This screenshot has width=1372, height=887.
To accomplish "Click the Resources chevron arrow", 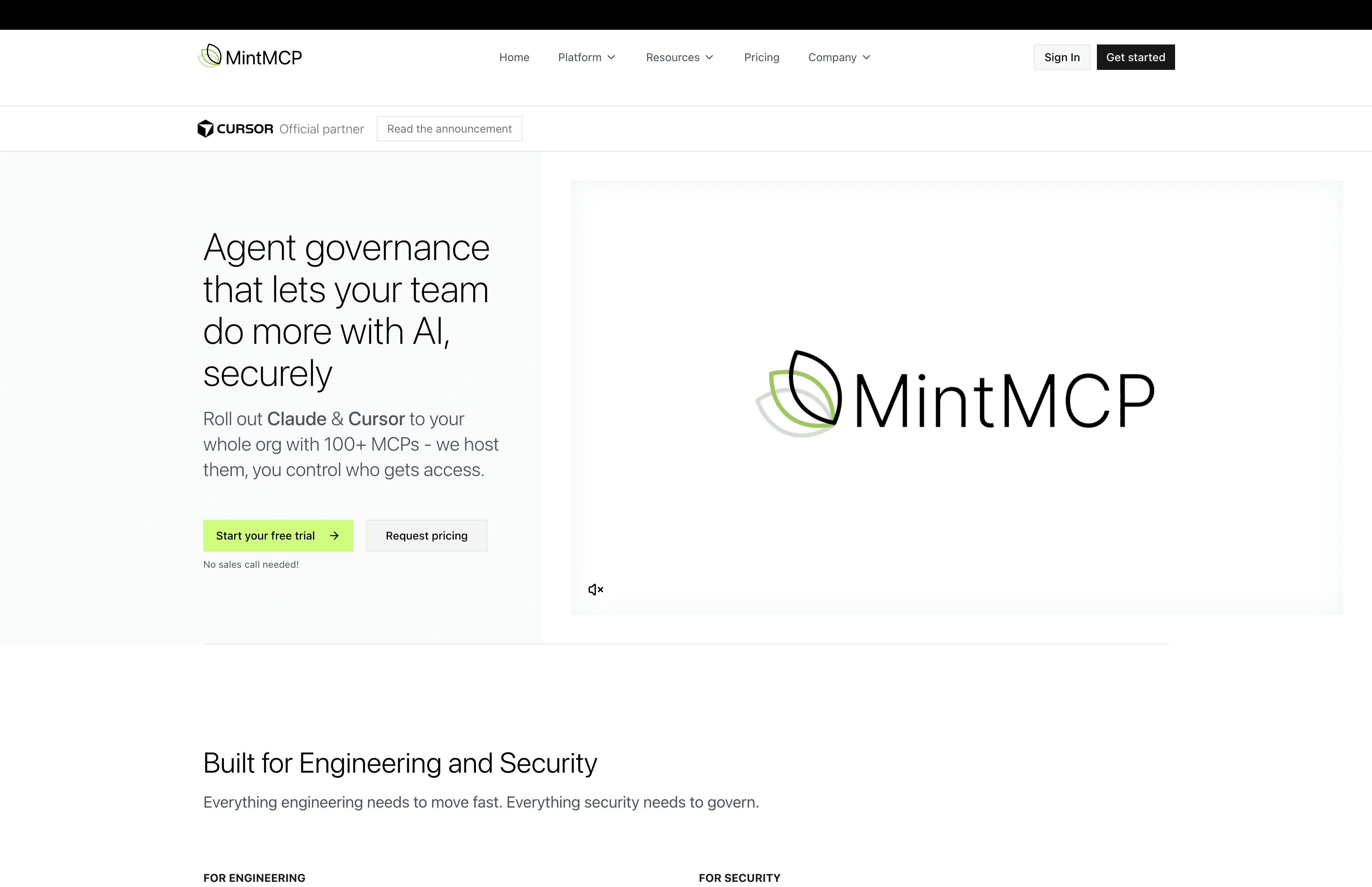I will pos(709,57).
